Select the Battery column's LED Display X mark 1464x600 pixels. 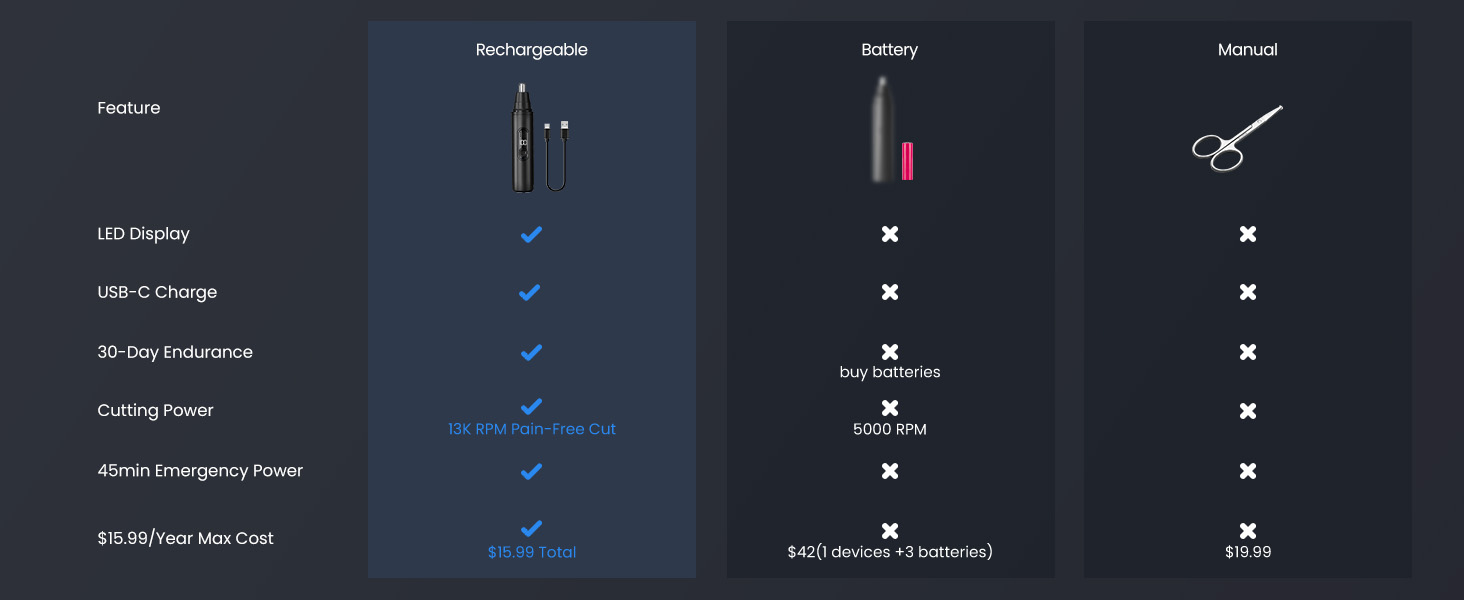coord(889,234)
